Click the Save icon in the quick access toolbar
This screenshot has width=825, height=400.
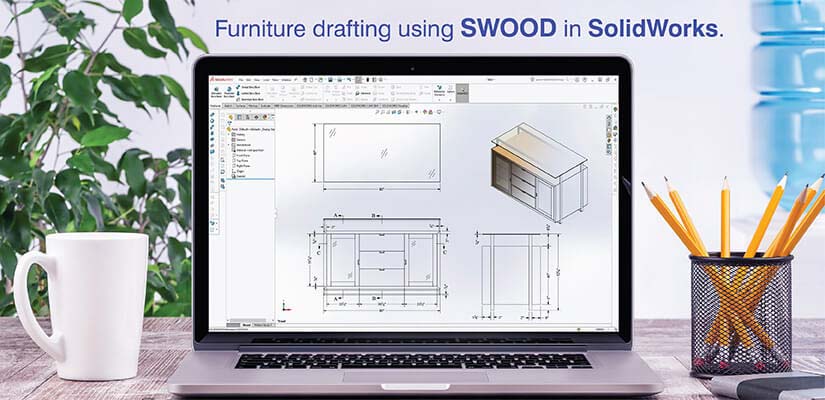click(x=330, y=80)
